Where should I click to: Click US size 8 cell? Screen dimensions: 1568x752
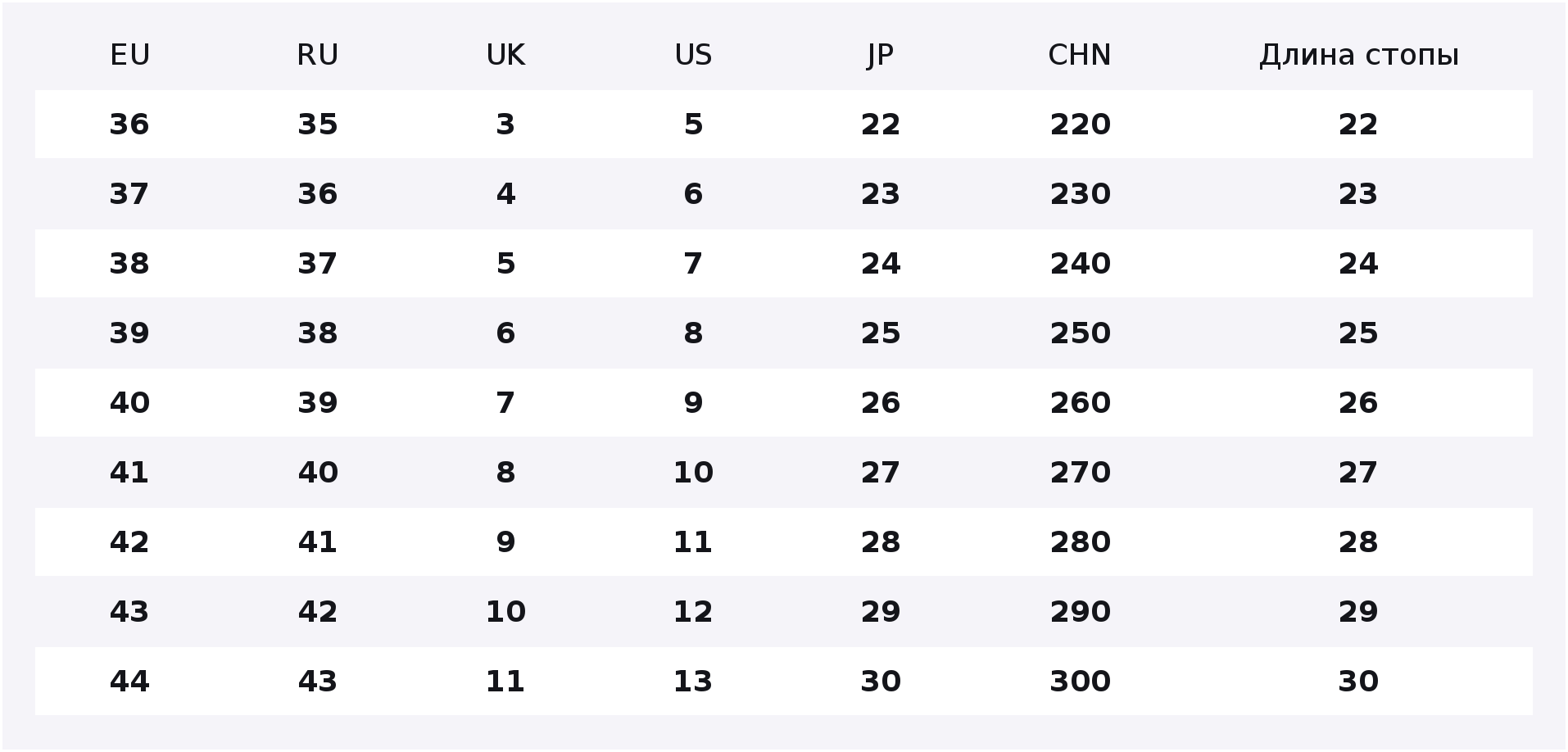point(693,333)
